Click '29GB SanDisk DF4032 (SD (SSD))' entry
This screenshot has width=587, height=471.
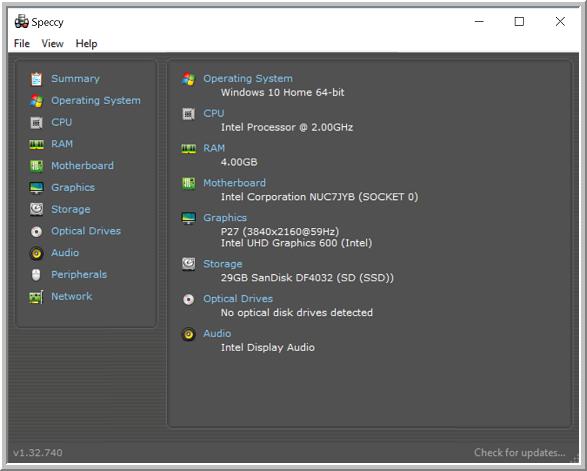(307, 278)
